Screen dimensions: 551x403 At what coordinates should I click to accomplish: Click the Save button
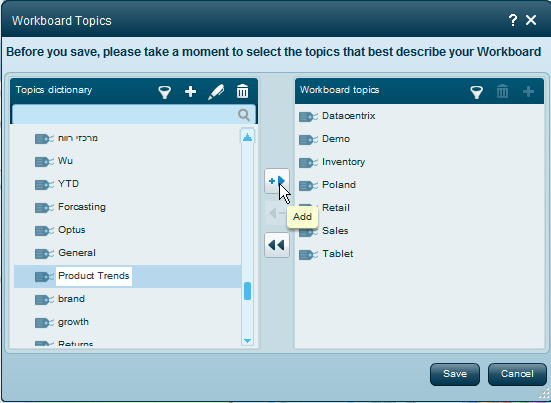click(455, 374)
